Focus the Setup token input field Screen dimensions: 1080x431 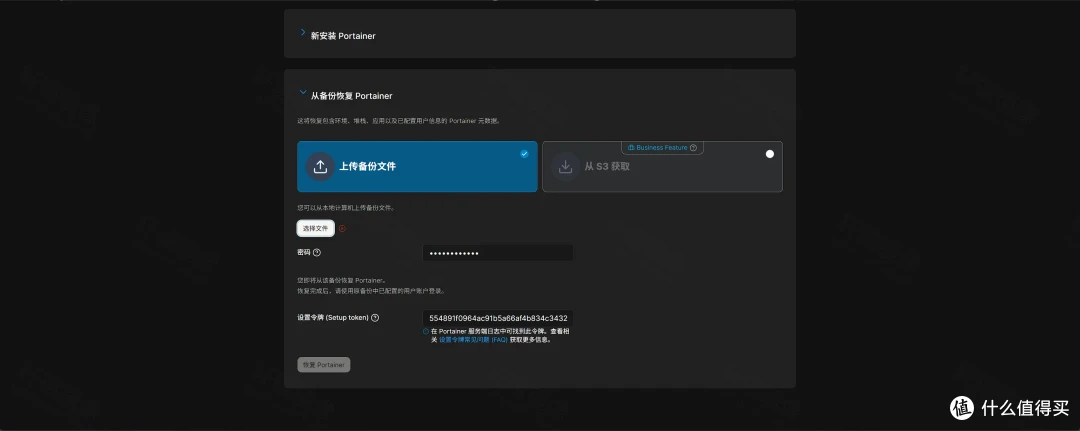coord(497,318)
